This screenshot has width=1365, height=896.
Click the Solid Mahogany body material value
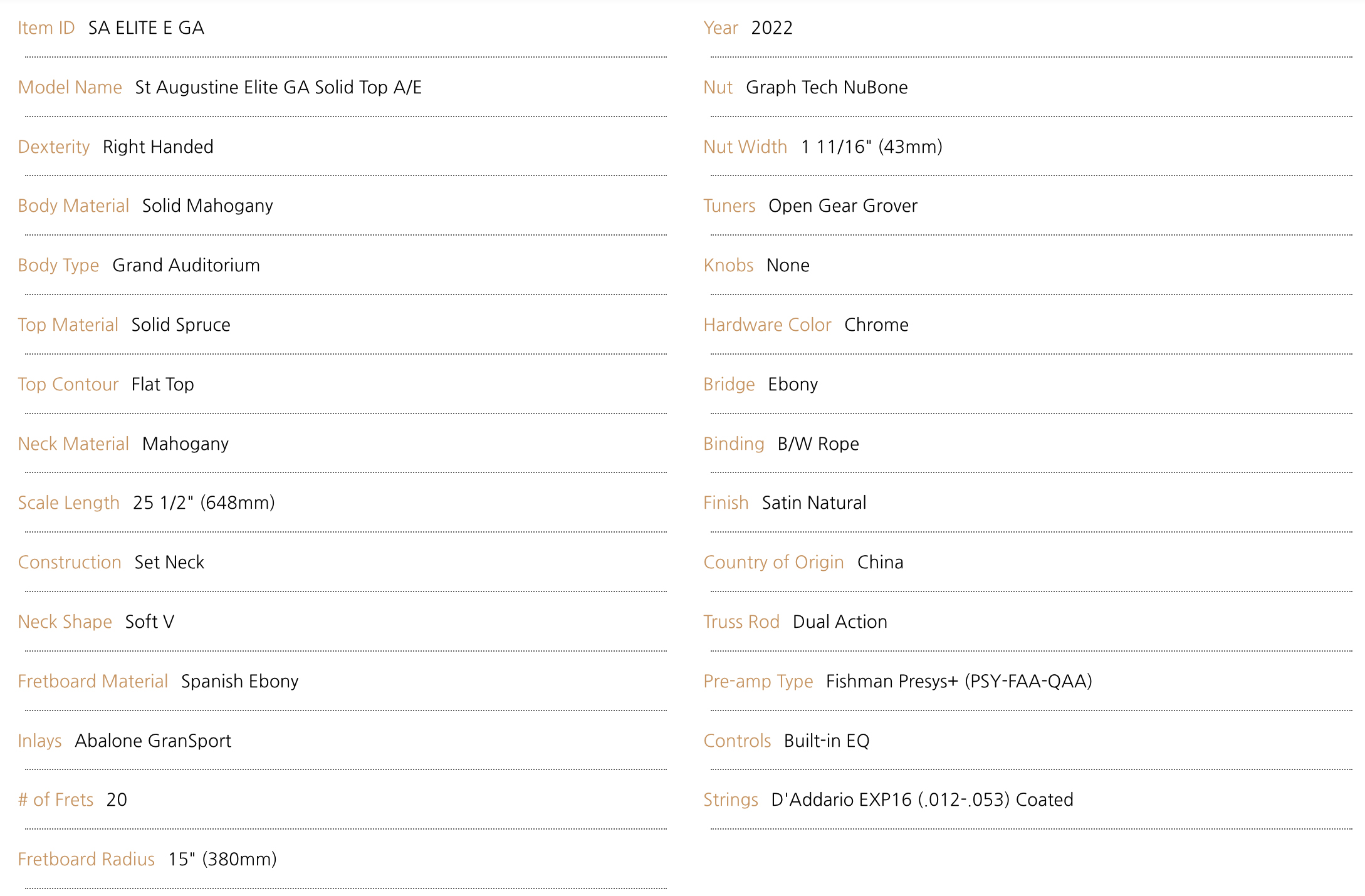coord(207,206)
